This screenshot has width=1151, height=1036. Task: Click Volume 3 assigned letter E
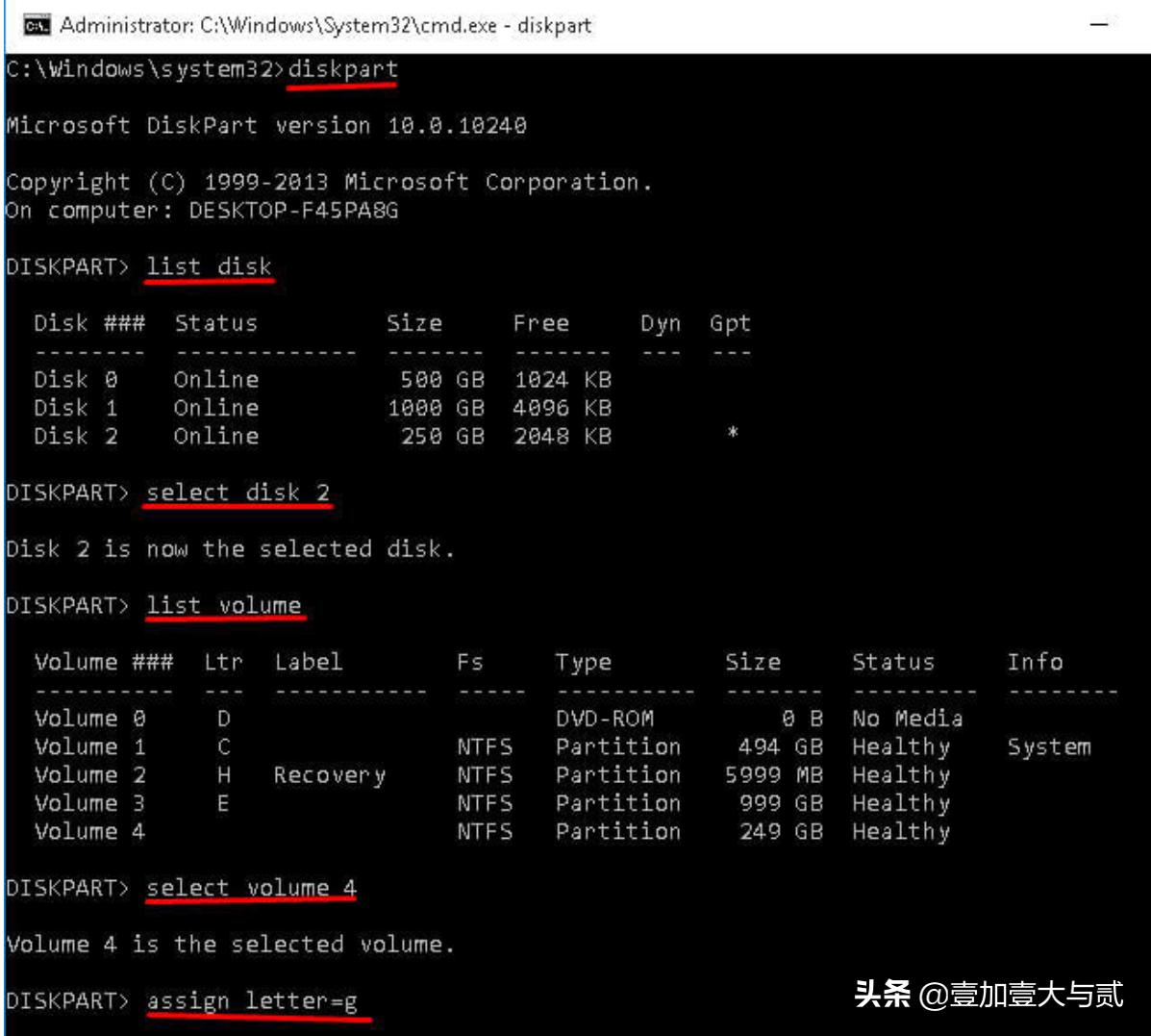(x=91, y=803)
